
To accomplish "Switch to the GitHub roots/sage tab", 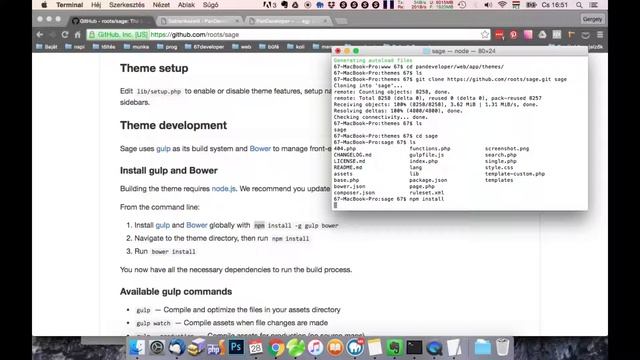I will [x=110, y=21].
